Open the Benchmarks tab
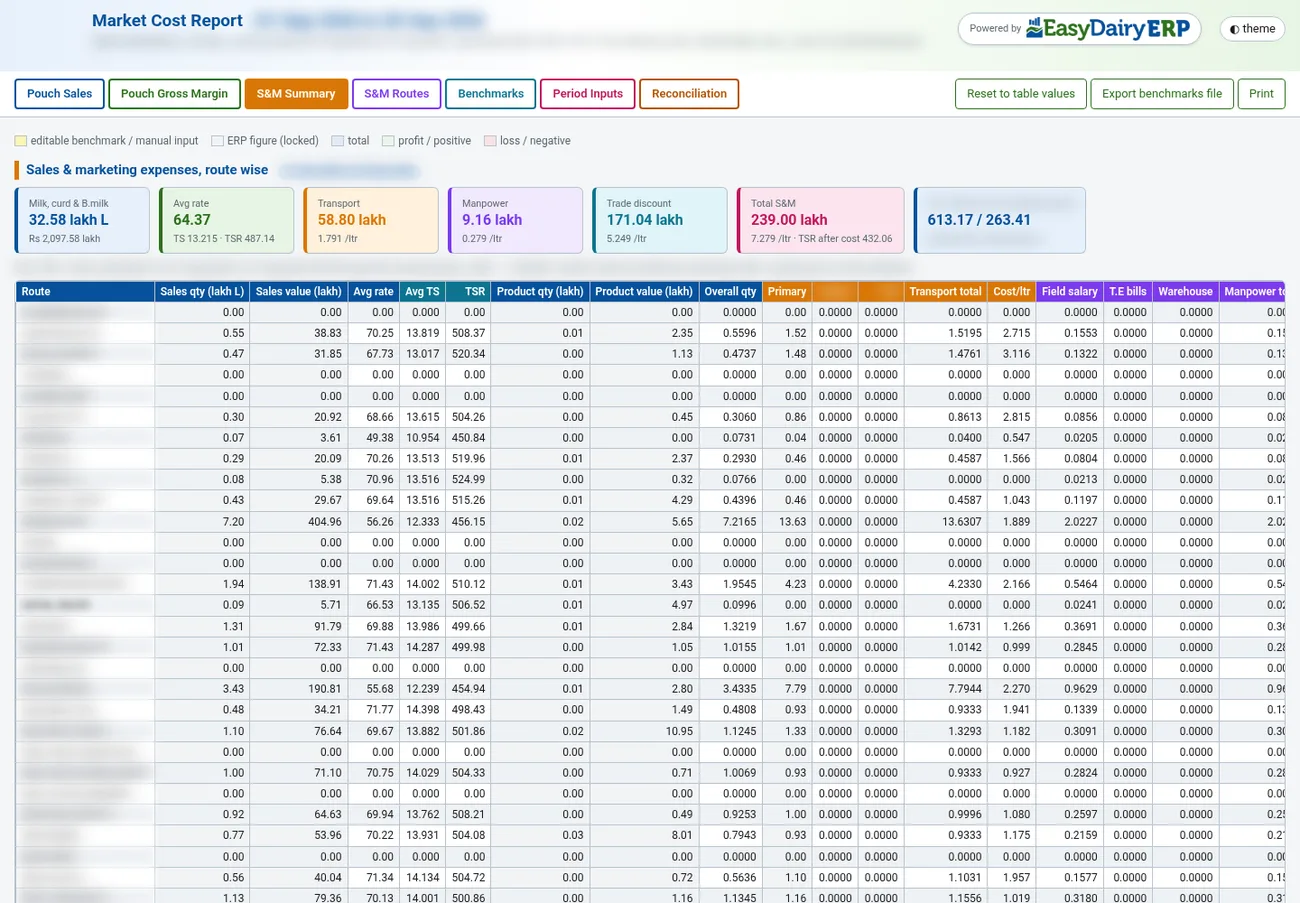The height and width of the screenshot is (903, 1300). pyautogui.click(x=490, y=94)
